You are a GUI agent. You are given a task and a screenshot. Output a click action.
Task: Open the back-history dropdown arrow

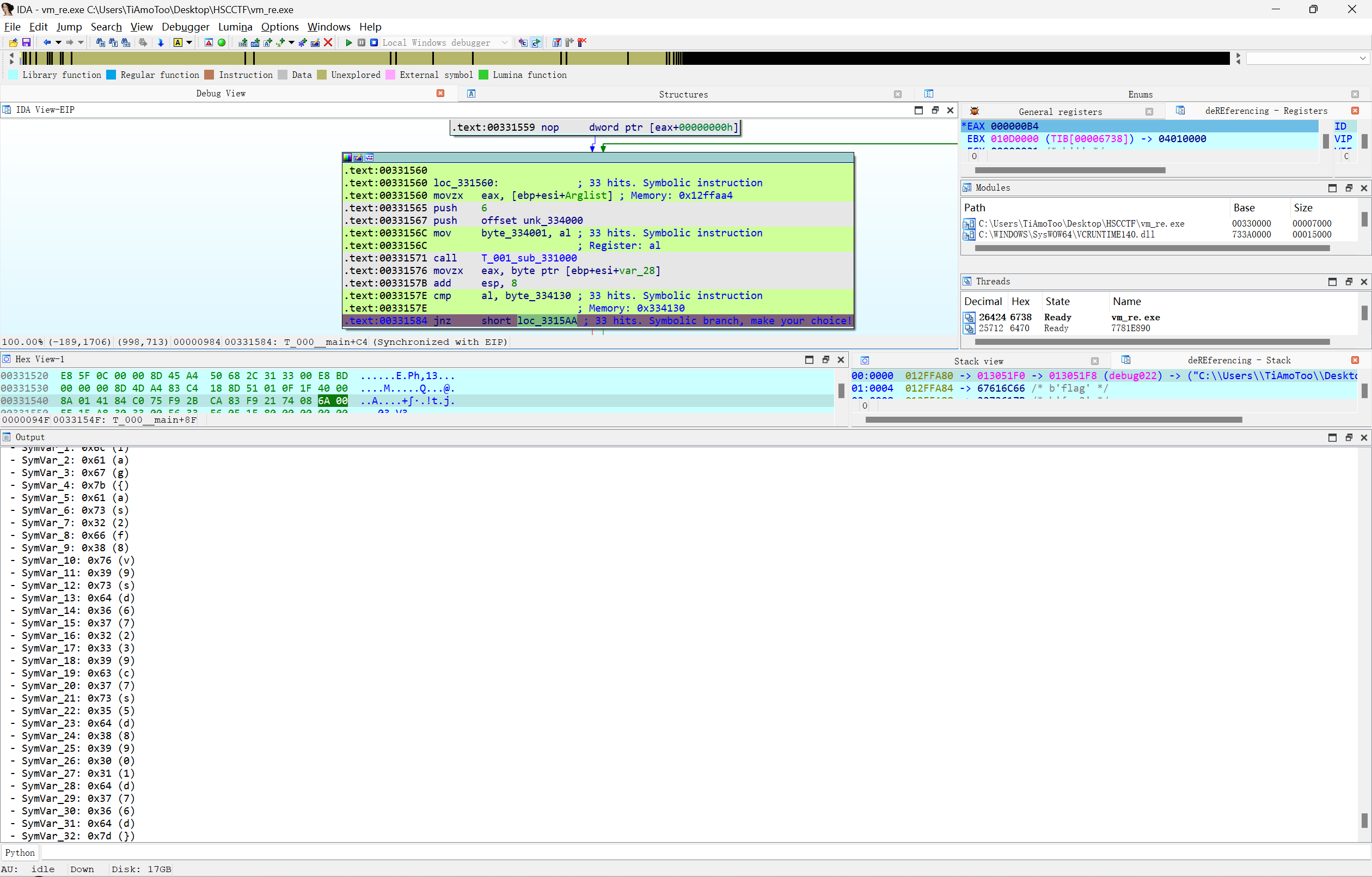[58, 43]
